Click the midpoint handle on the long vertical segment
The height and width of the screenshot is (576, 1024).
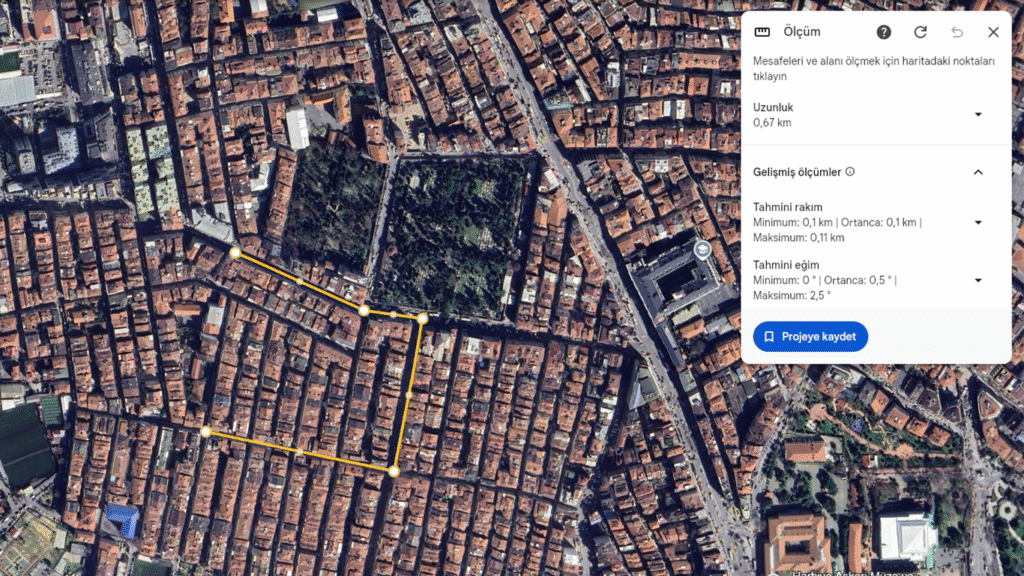click(409, 394)
